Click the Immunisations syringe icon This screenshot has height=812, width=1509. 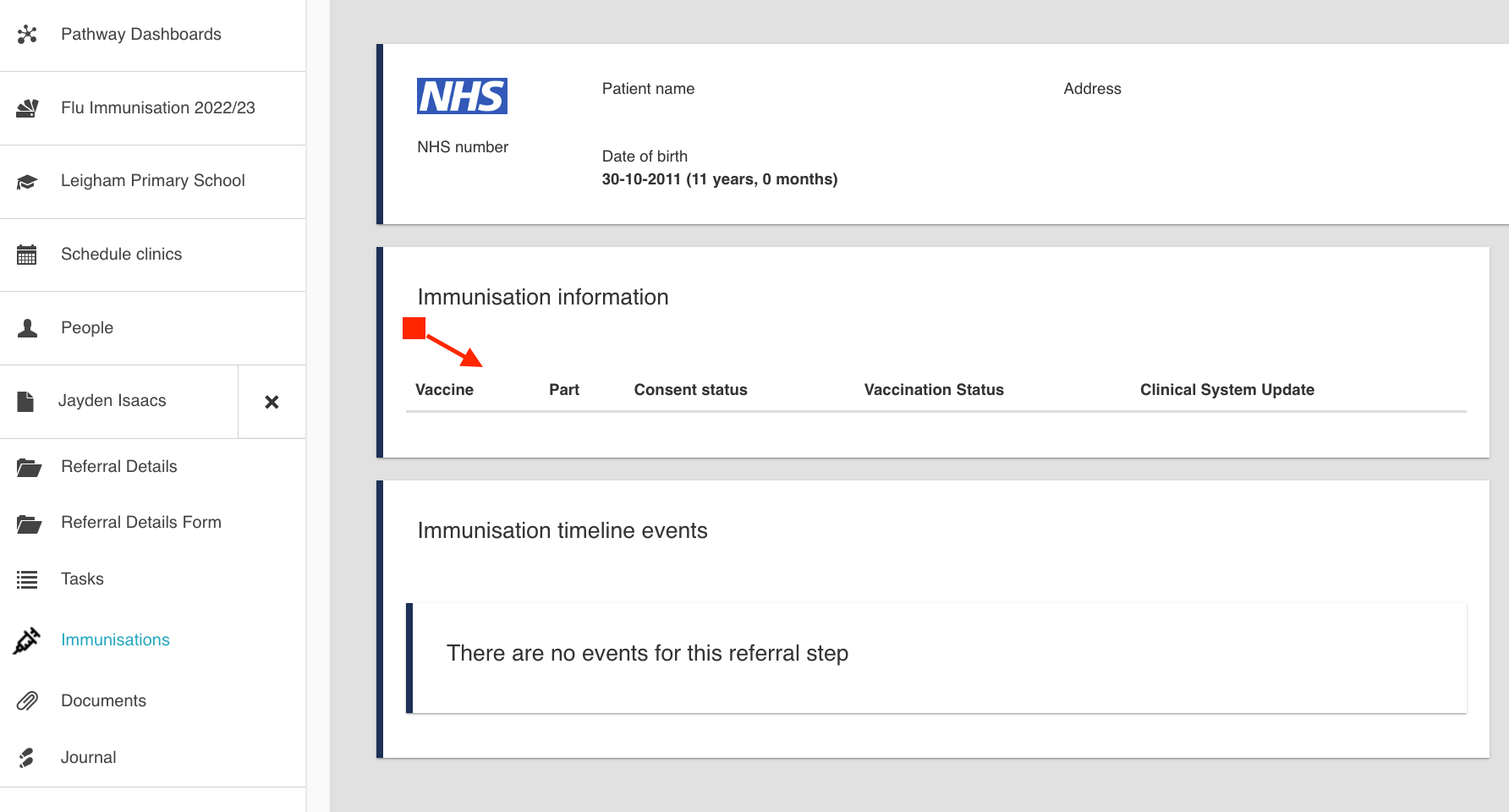(x=27, y=640)
